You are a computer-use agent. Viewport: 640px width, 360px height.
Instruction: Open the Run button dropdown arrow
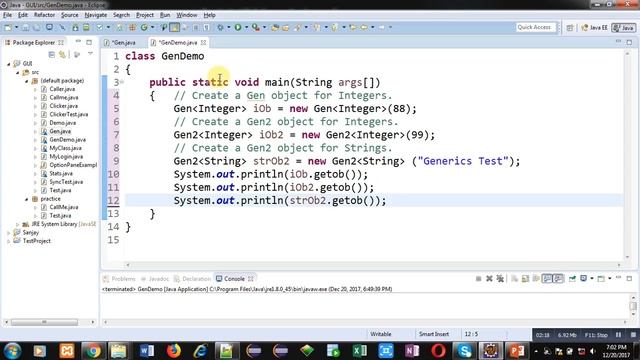point(246,27)
